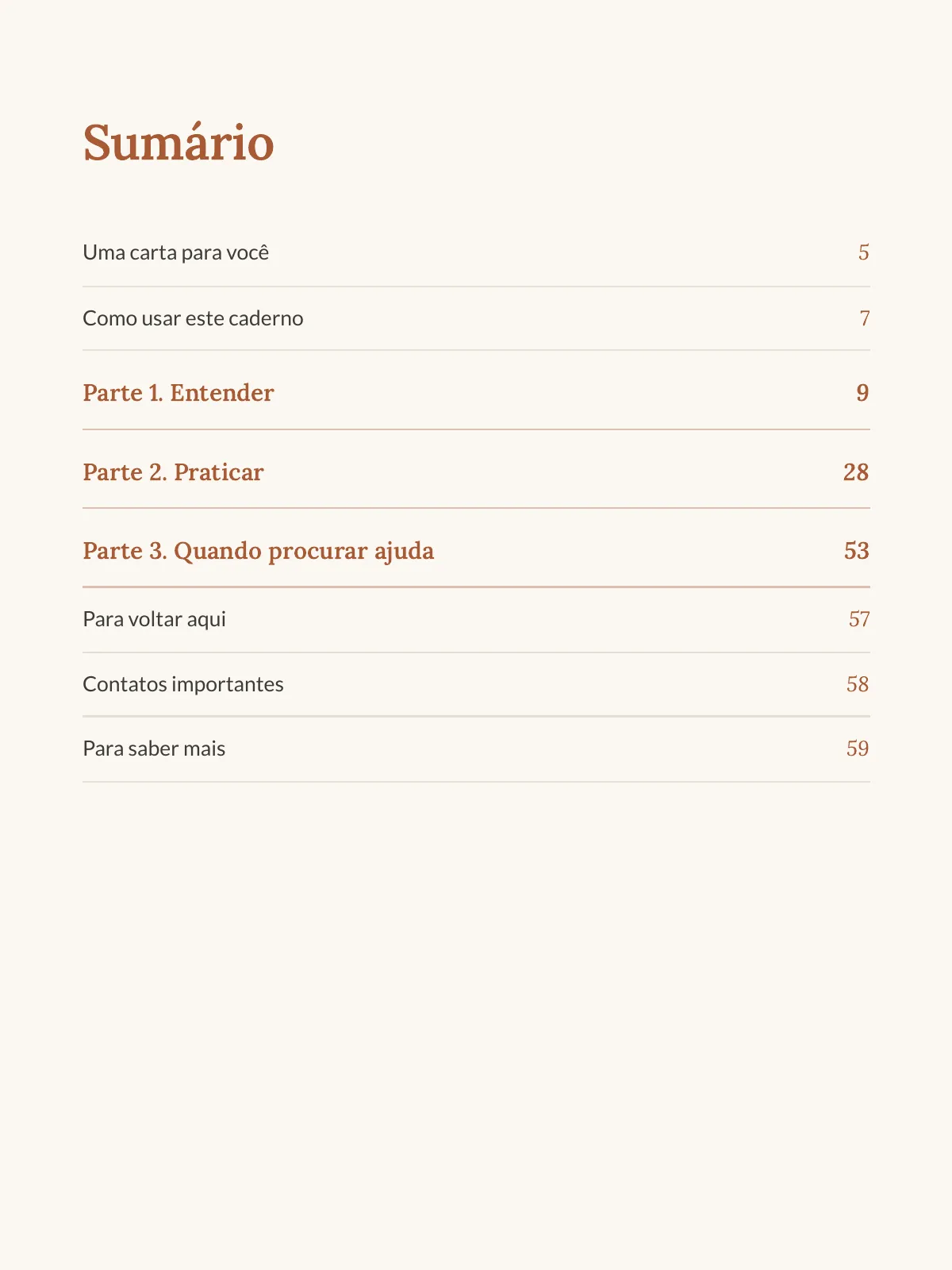
Task: Open 'Como usar este caderno' entry
Action: pyautogui.click(x=476, y=318)
